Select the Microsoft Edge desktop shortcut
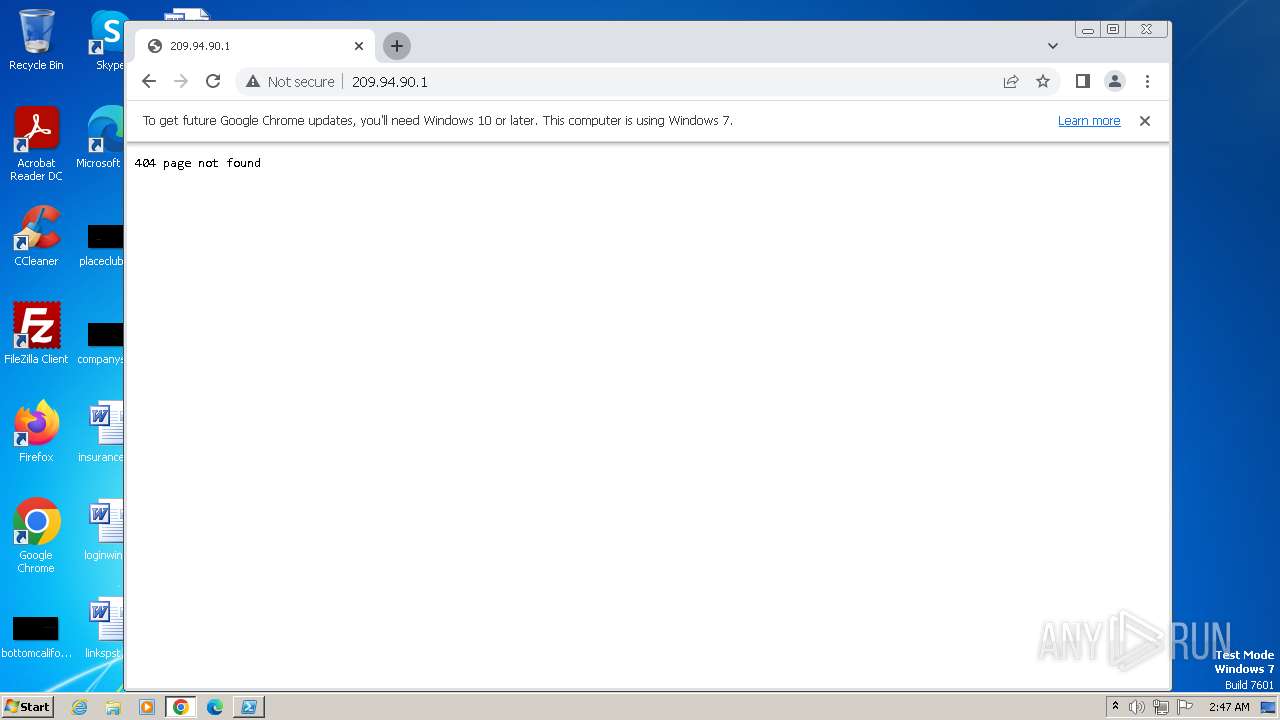Screen dimensions: 1280x720 click(100, 138)
